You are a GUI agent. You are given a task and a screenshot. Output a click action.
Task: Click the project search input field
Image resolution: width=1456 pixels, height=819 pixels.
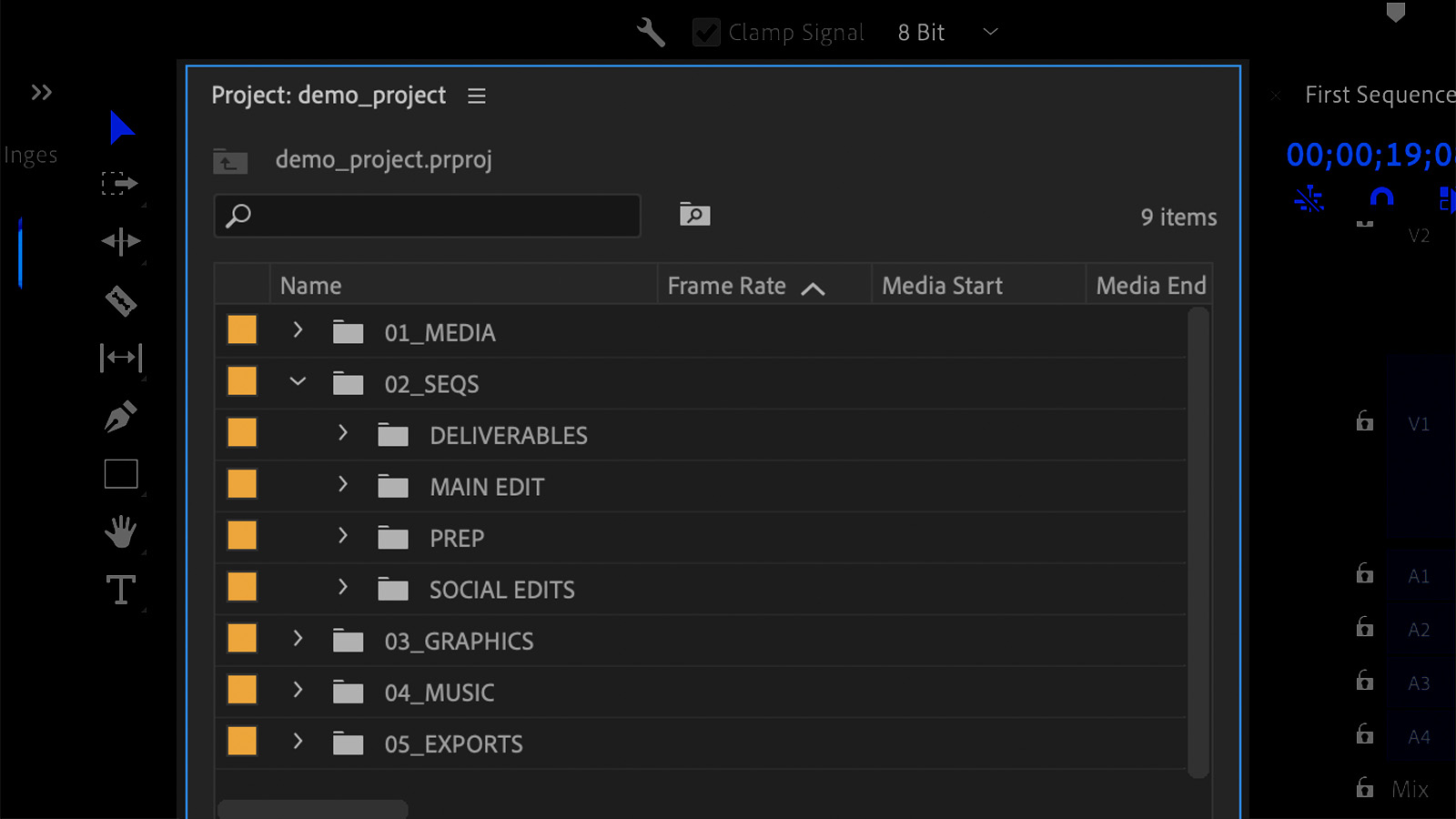tap(427, 216)
